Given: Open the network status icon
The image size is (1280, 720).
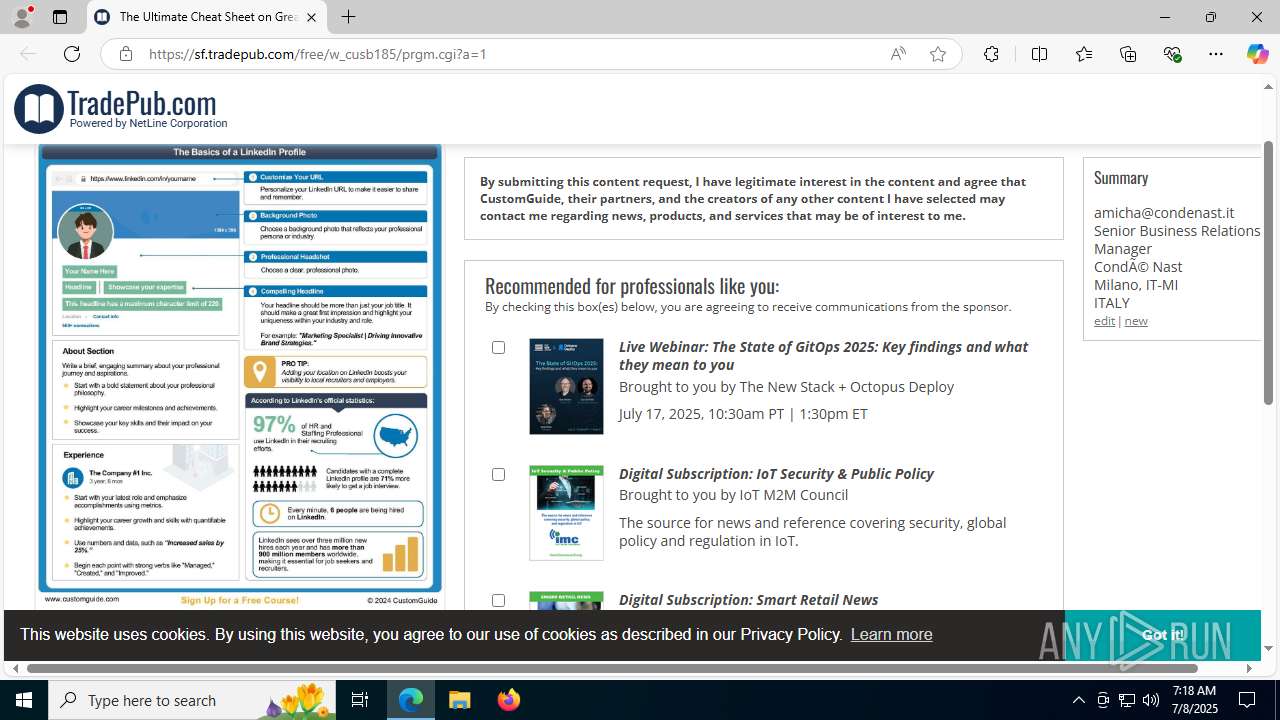Looking at the screenshot, I should tap(1127, 700).
